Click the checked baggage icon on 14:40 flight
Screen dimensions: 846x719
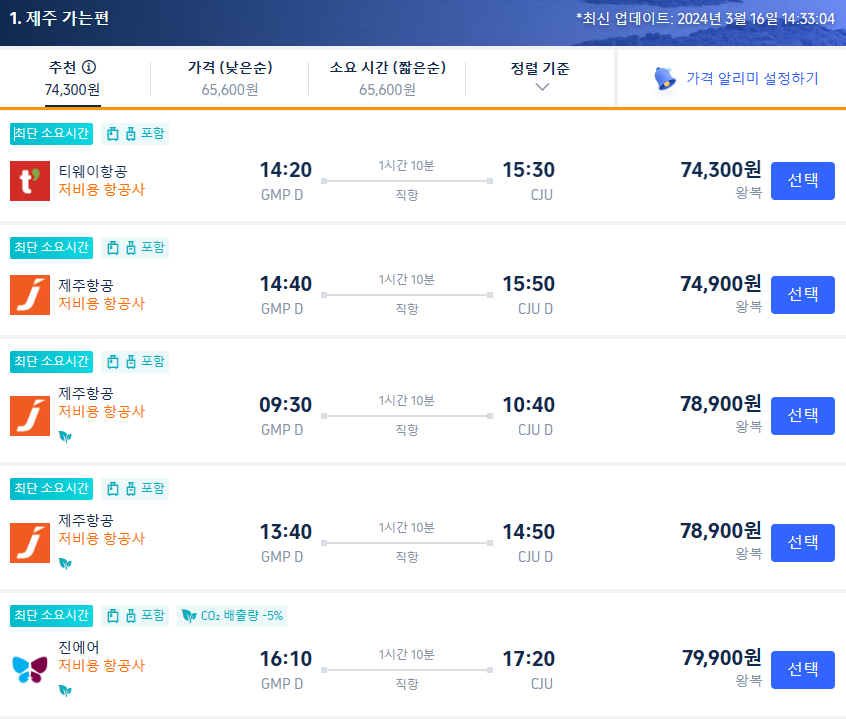tap(131, 247)
